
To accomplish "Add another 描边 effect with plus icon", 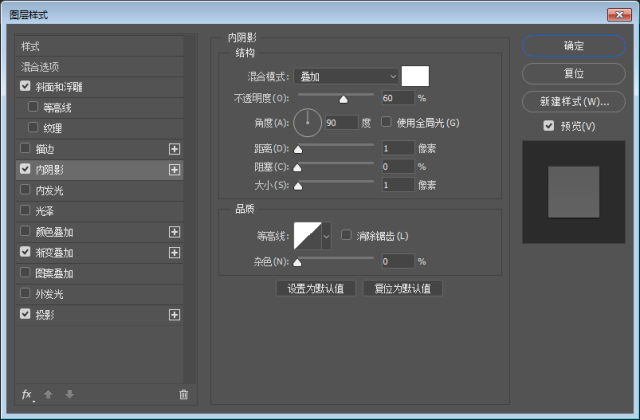I will pyautogui.click(x=174, y=149).
